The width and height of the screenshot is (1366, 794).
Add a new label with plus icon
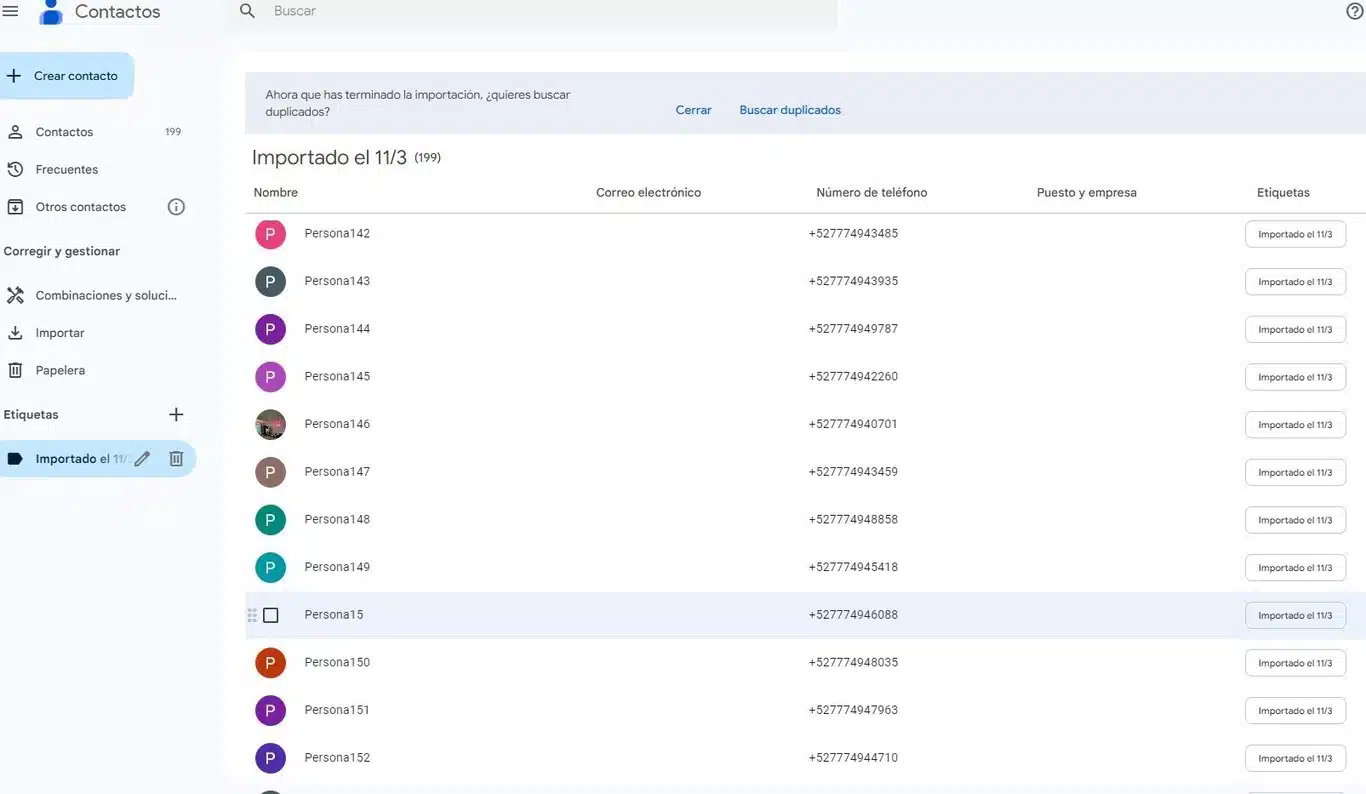tap(176, 414)
